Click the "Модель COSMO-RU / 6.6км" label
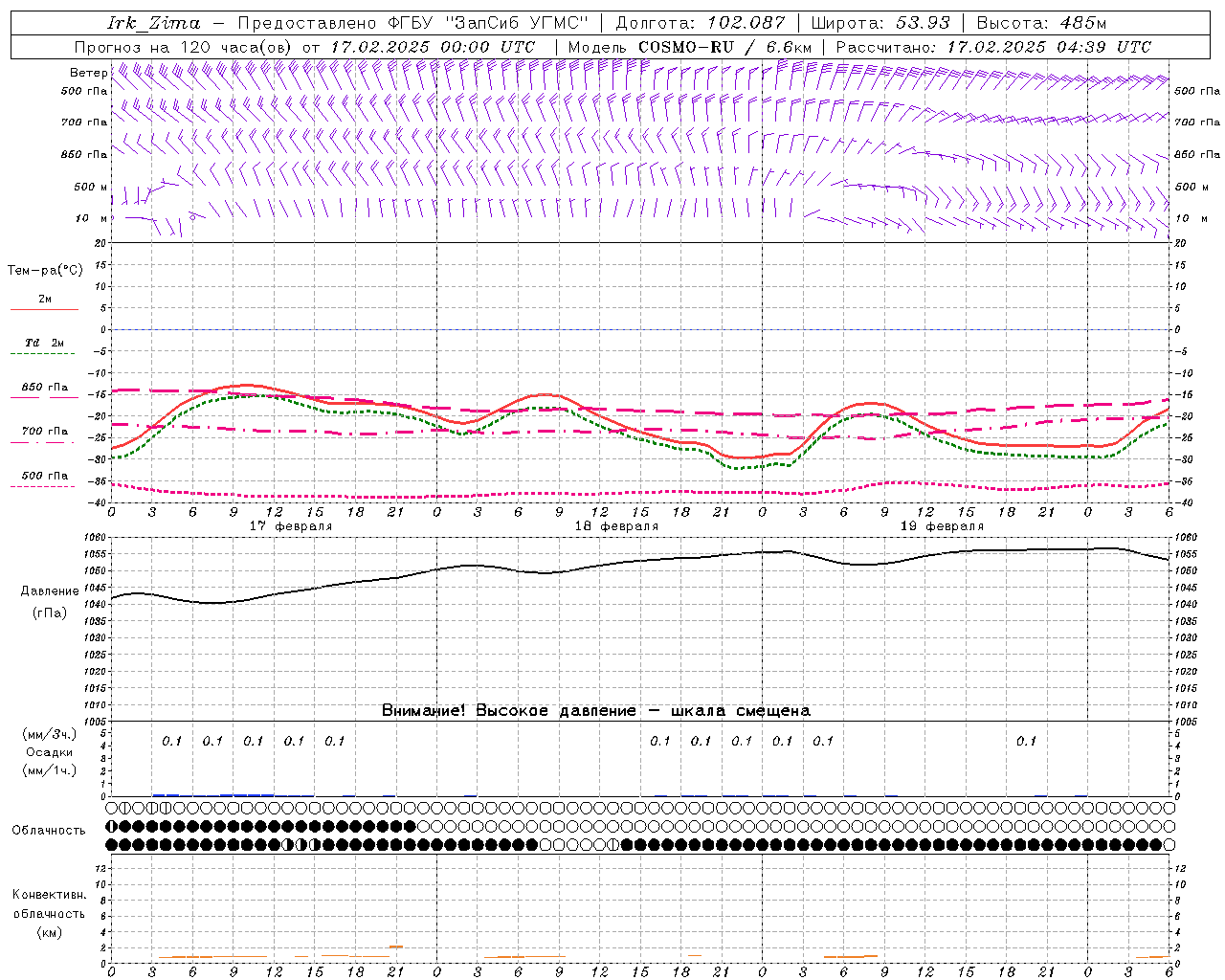Viewport: 1225px width, 980px height. (x=689, y=47)
